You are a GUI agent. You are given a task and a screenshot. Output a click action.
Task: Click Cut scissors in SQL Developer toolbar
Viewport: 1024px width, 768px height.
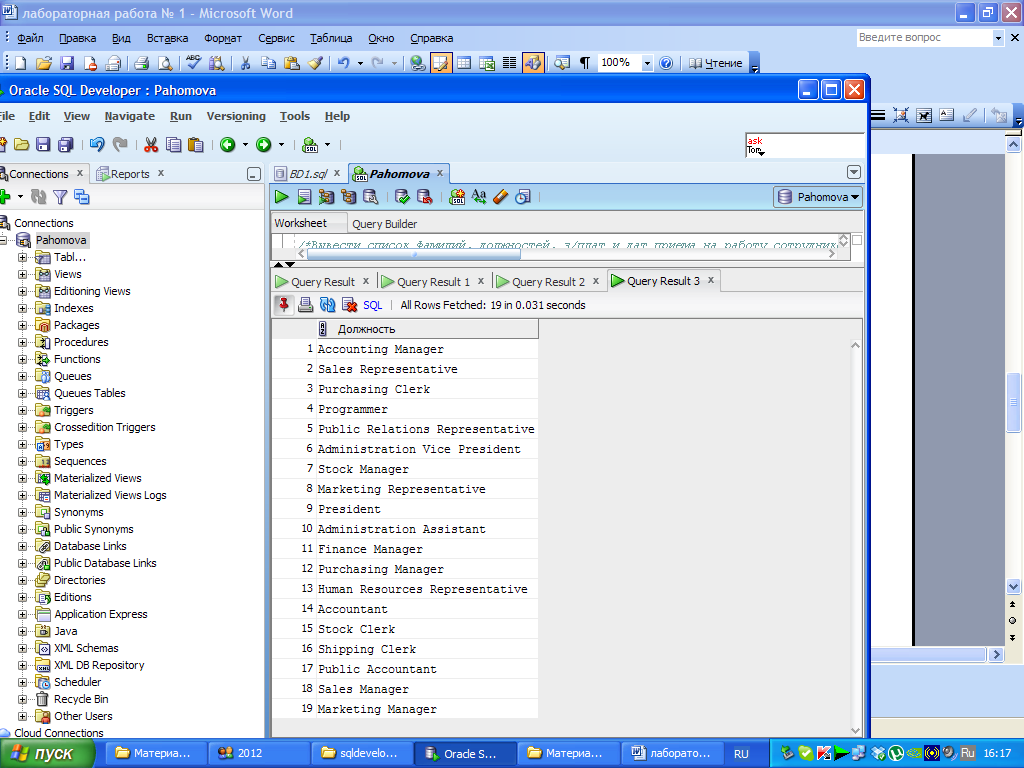click(151, 144)
